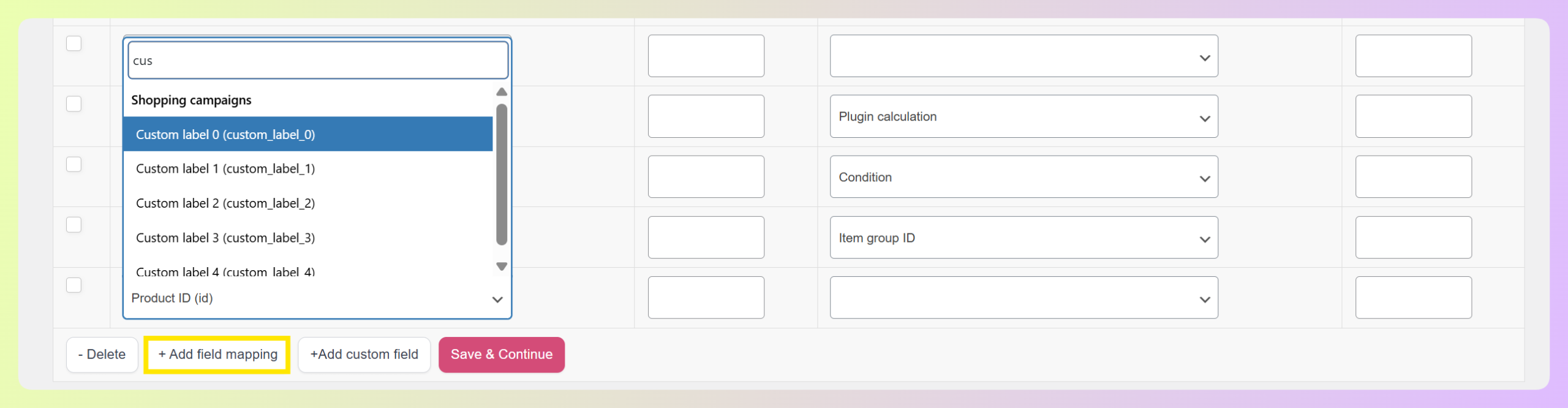Select Custom label 0 option
1568x408 pixels.
click(307, 134)
